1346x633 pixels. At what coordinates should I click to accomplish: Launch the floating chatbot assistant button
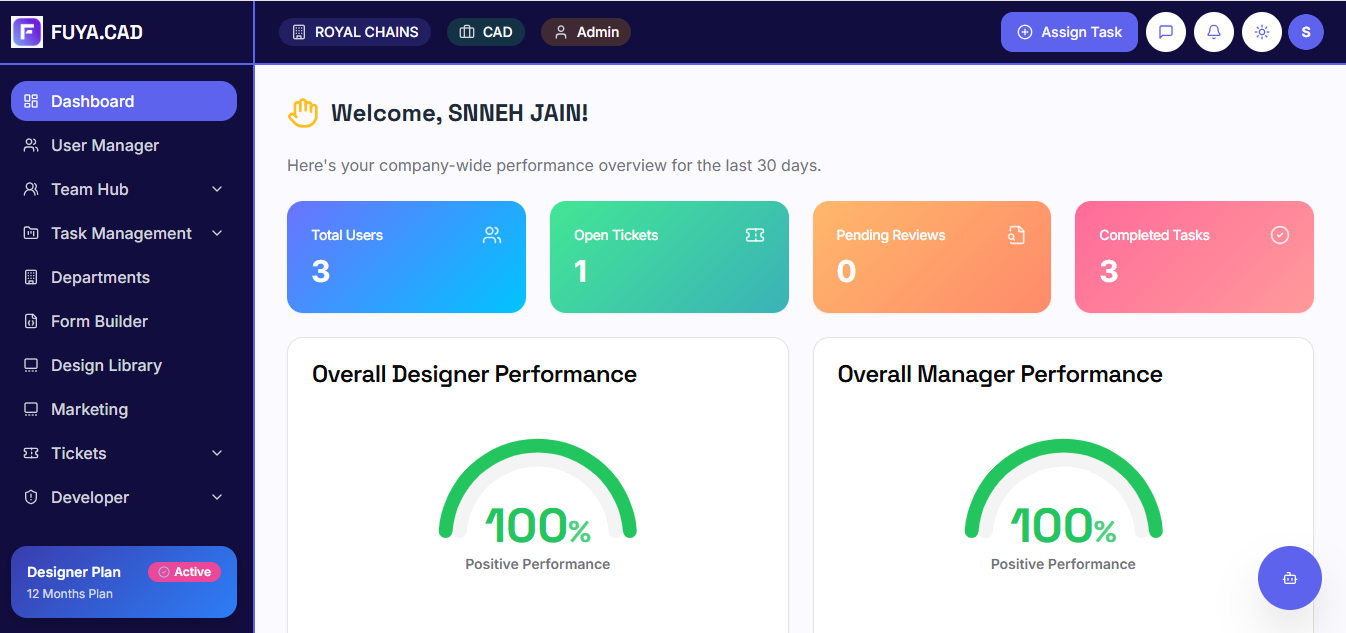[1289, 578]
